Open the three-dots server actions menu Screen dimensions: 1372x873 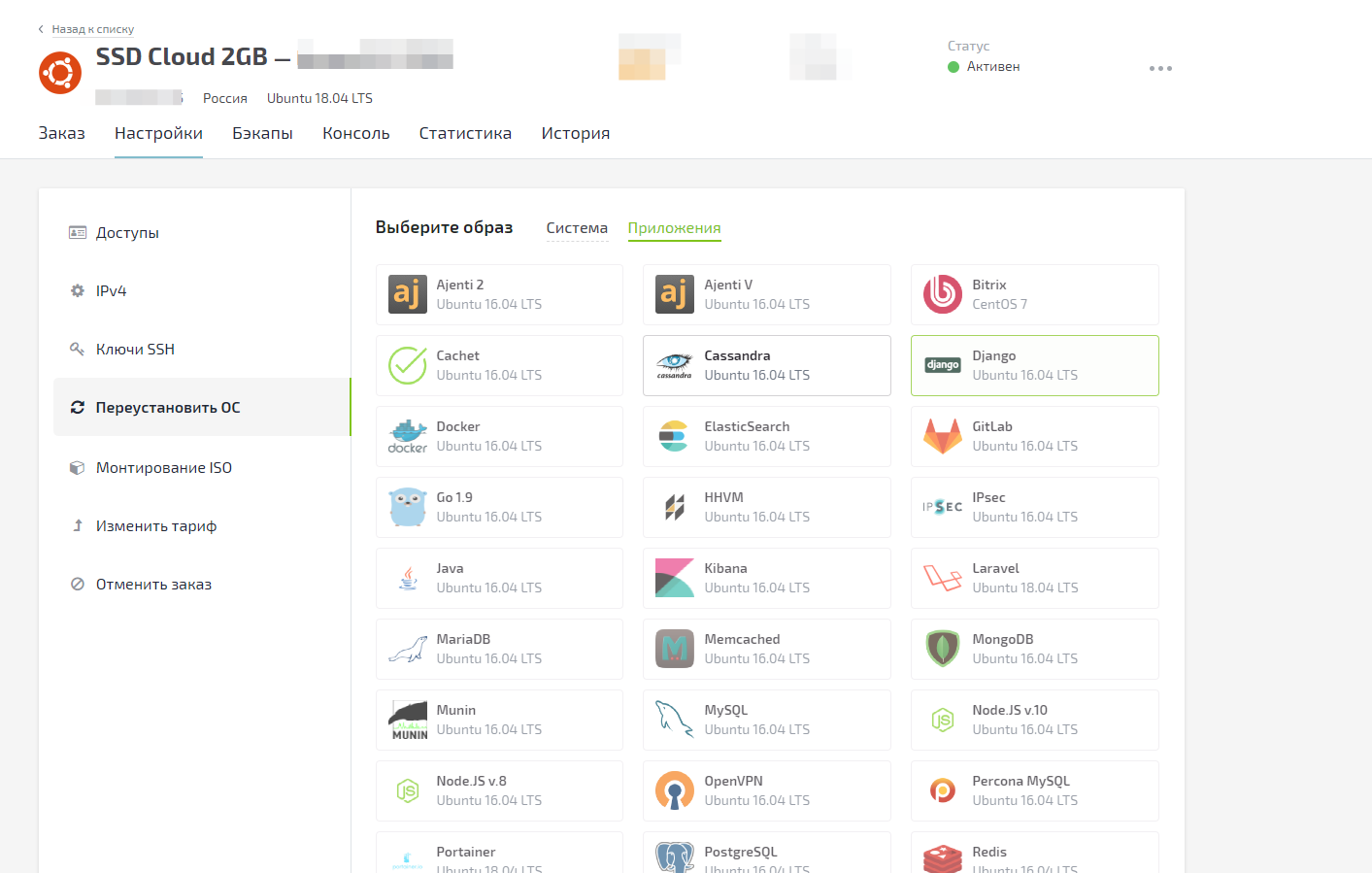[x=1160, y=69]
